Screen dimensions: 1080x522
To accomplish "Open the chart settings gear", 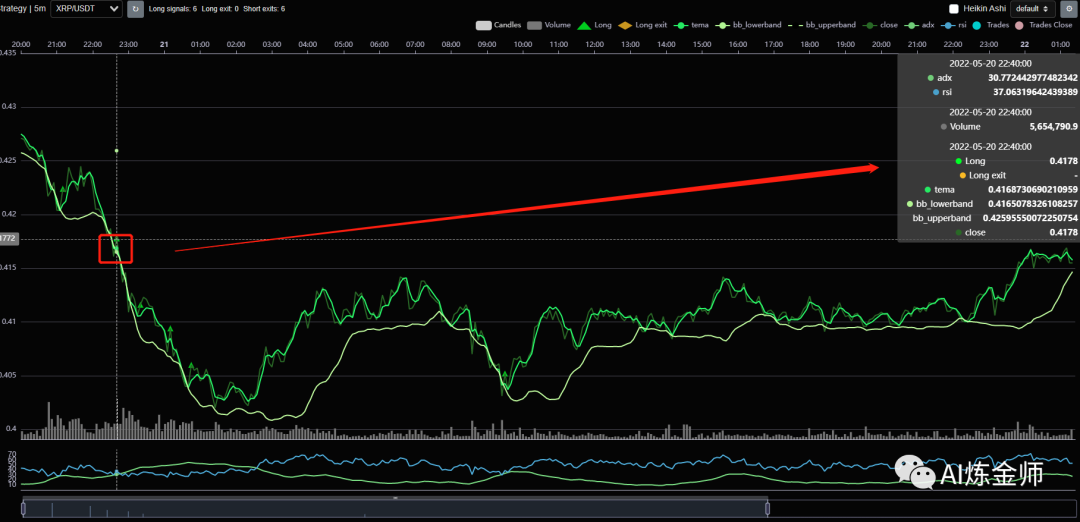I will (1070, 9).
